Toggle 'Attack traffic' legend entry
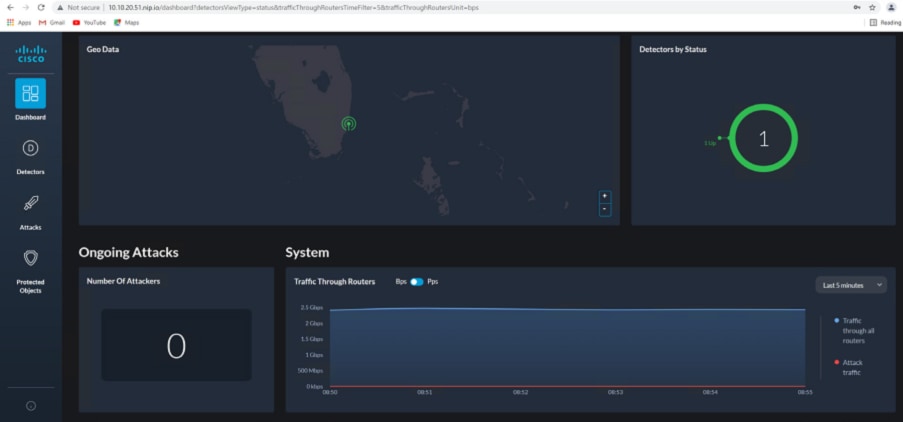 click(x=849, y=367)
